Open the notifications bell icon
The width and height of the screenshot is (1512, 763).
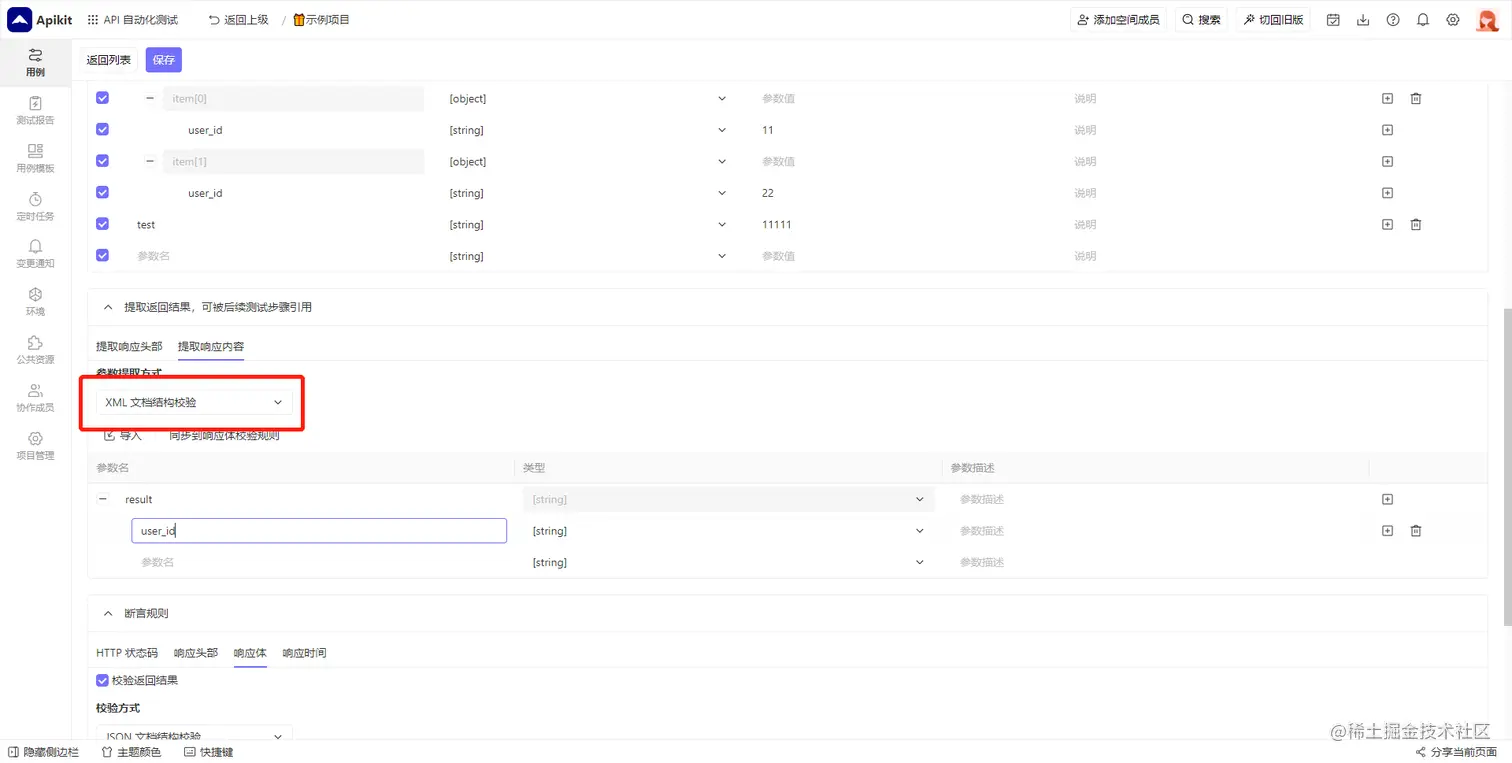tap(1423, 20)
